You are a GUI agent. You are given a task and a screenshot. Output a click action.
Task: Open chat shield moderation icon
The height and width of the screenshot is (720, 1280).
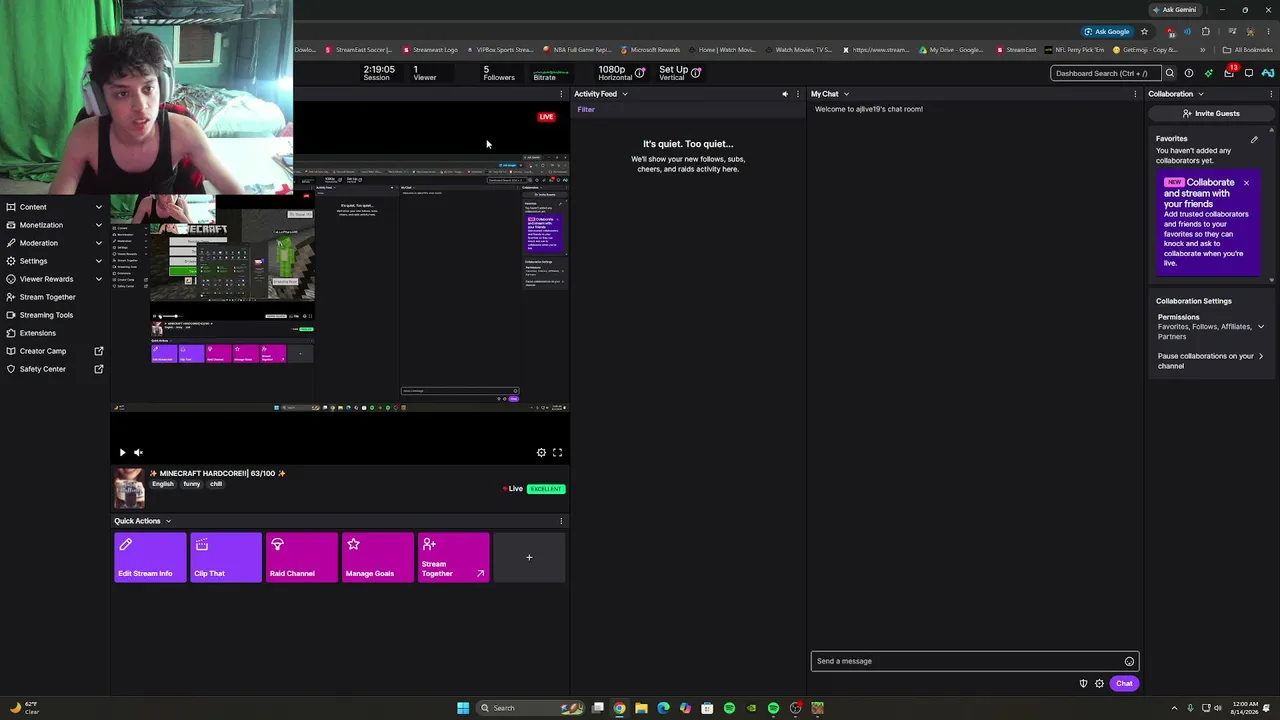1083,684
